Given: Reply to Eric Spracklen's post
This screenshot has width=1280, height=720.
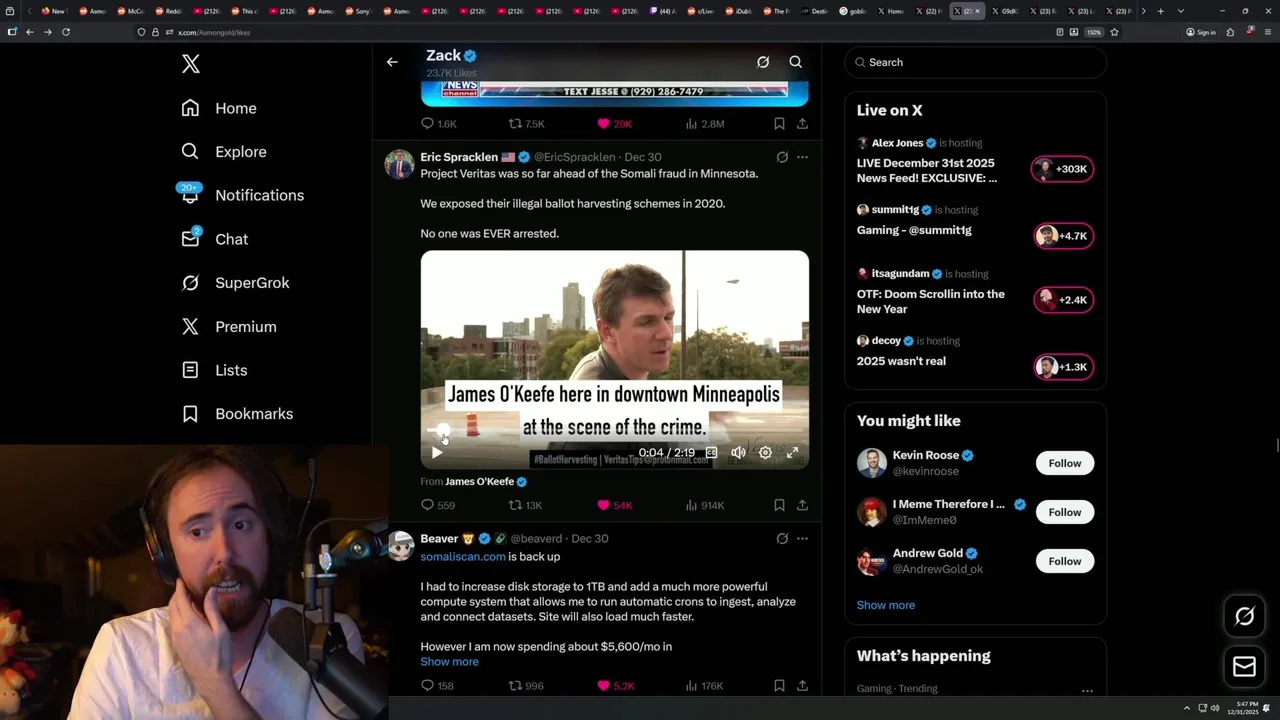Looking at the screenshot, I should click(x=438, y=505).
